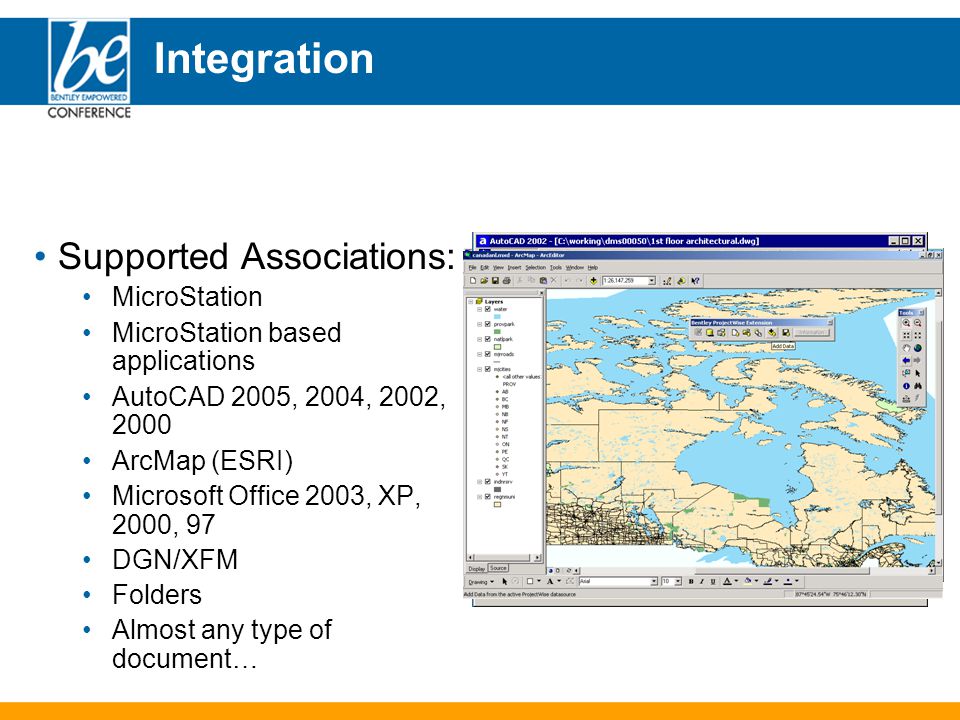Viewport: 960px width, 720px height.
Task: Switch to the Source tab
Action: tap(498, 568)
